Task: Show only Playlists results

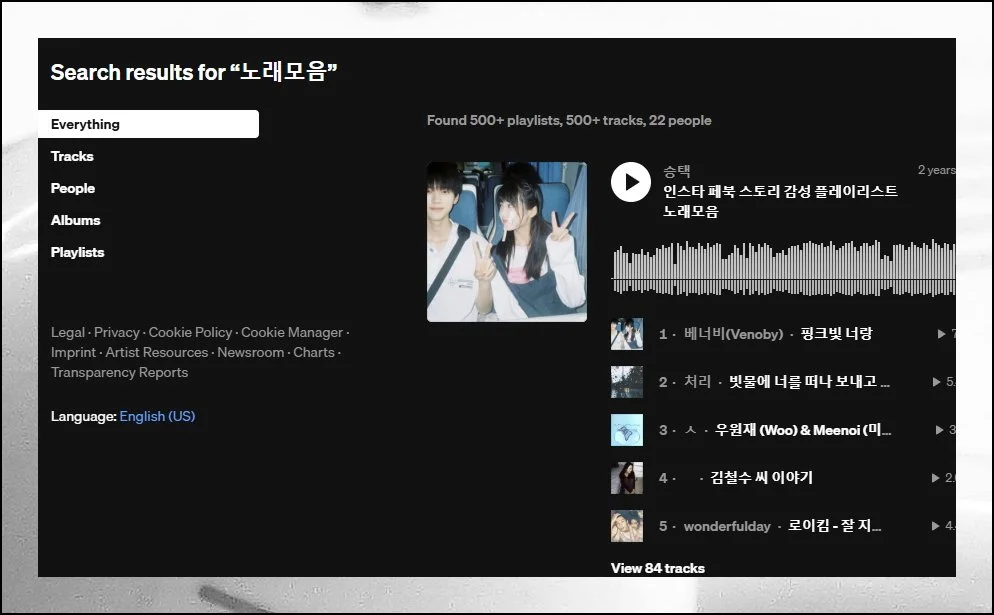Action: (78, 252)
